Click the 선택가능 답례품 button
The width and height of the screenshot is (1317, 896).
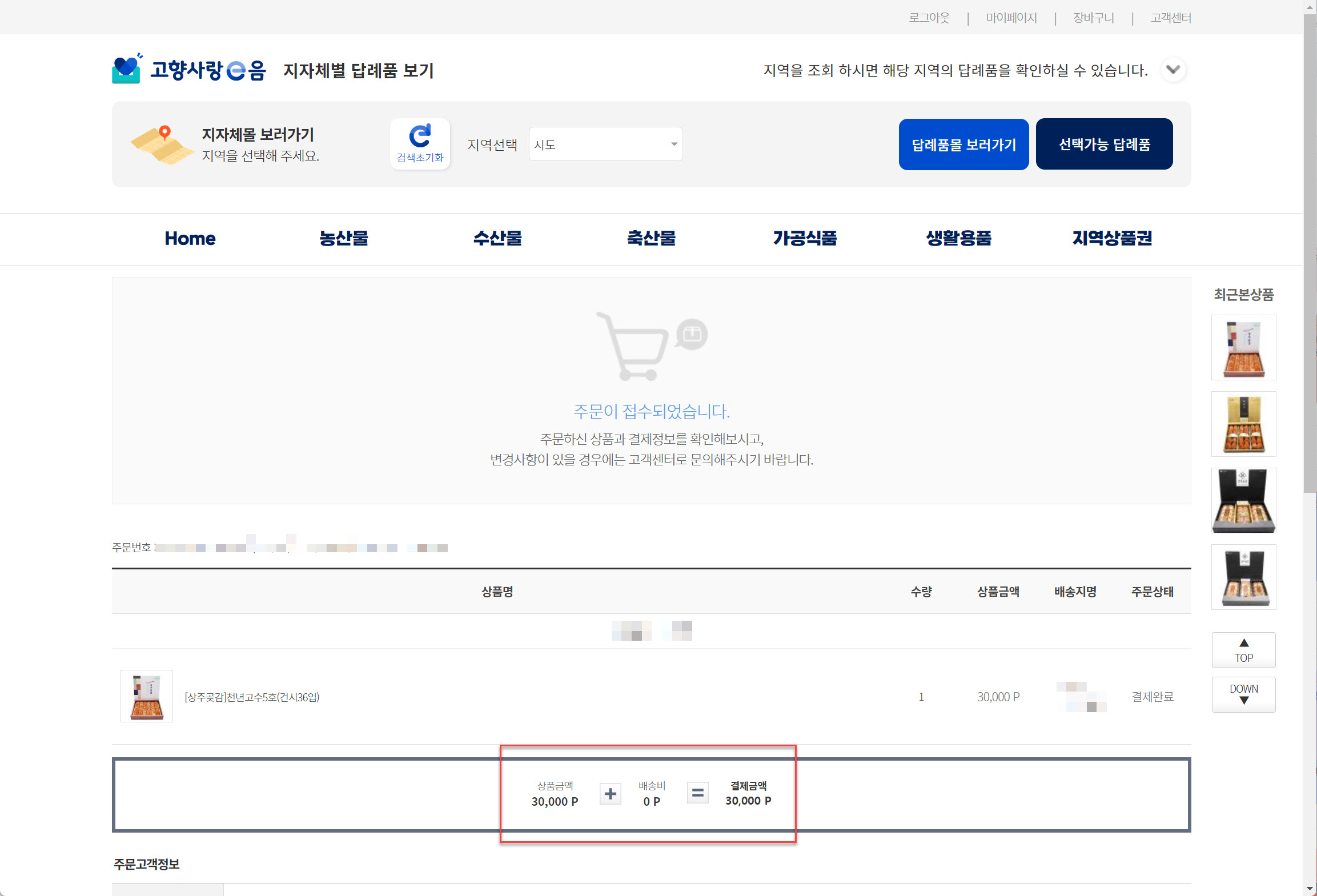click(x=1104, y=144)
